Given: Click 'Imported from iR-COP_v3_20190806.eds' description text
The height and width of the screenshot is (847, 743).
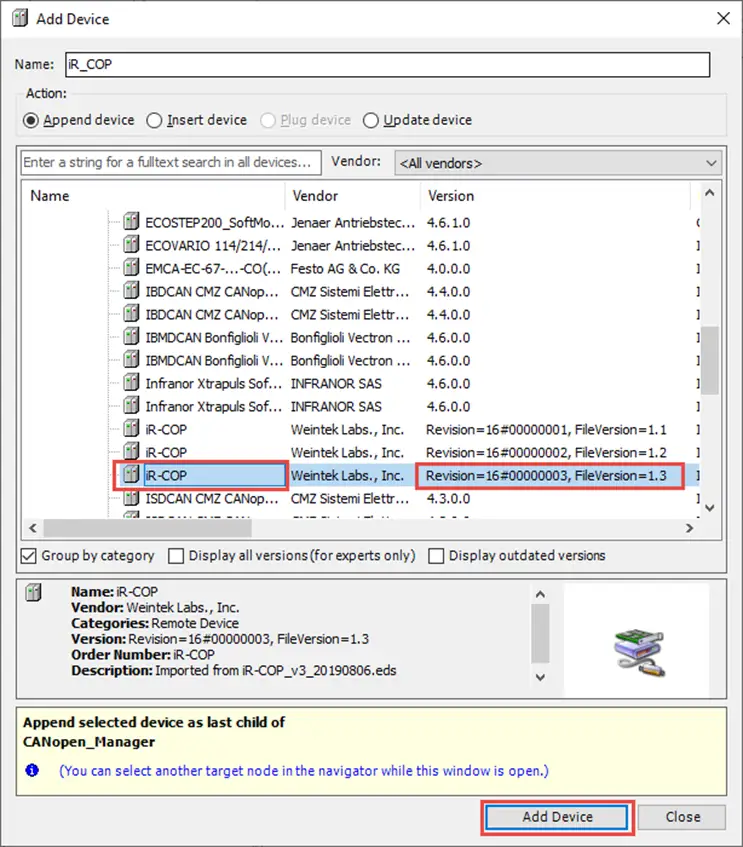Looking at the screenshot, I should (276, 670).
